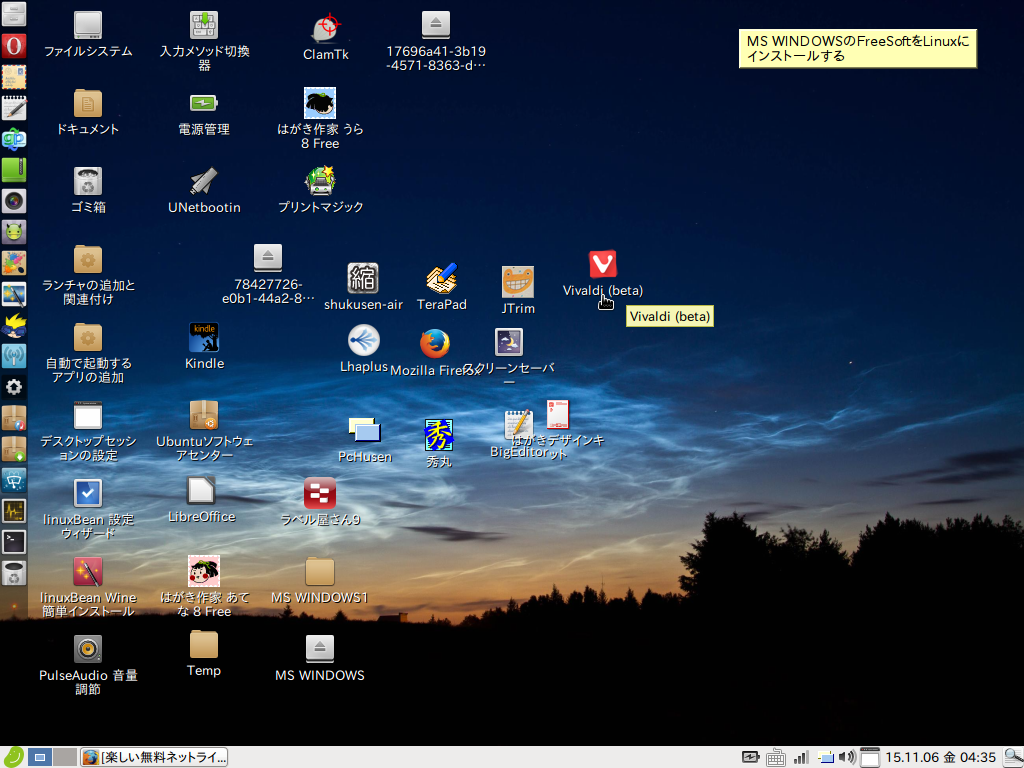Launch Mozilla Firefox from the desktop
Viewport: 1024px width, 768px height.
pos(434,344)
